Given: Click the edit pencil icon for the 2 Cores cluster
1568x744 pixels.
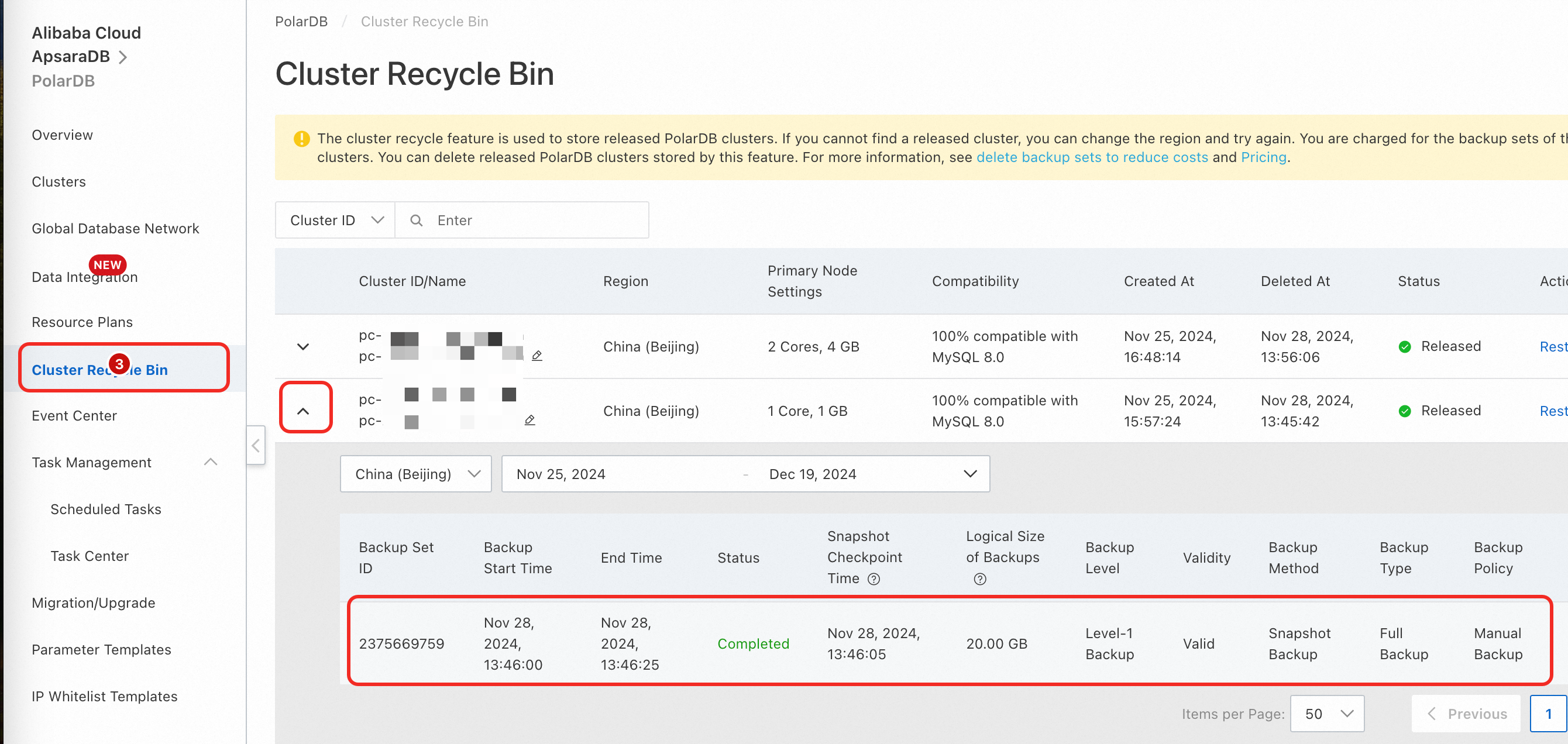Looking at the screenshot, I should [537, 356].
